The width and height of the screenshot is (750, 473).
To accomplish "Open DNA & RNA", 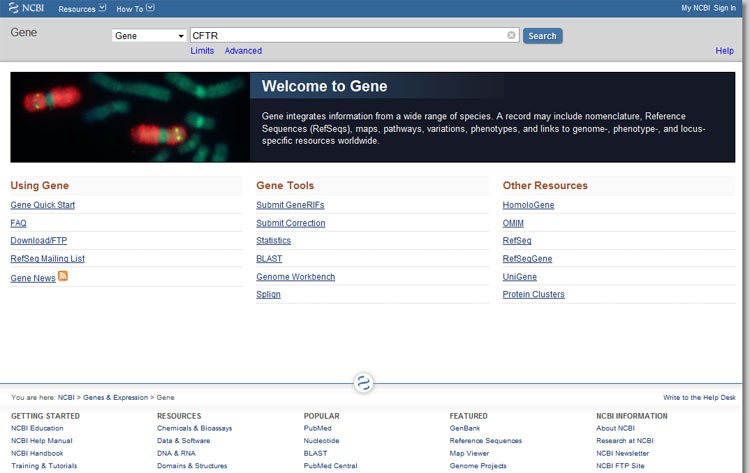I will [176, 453].
